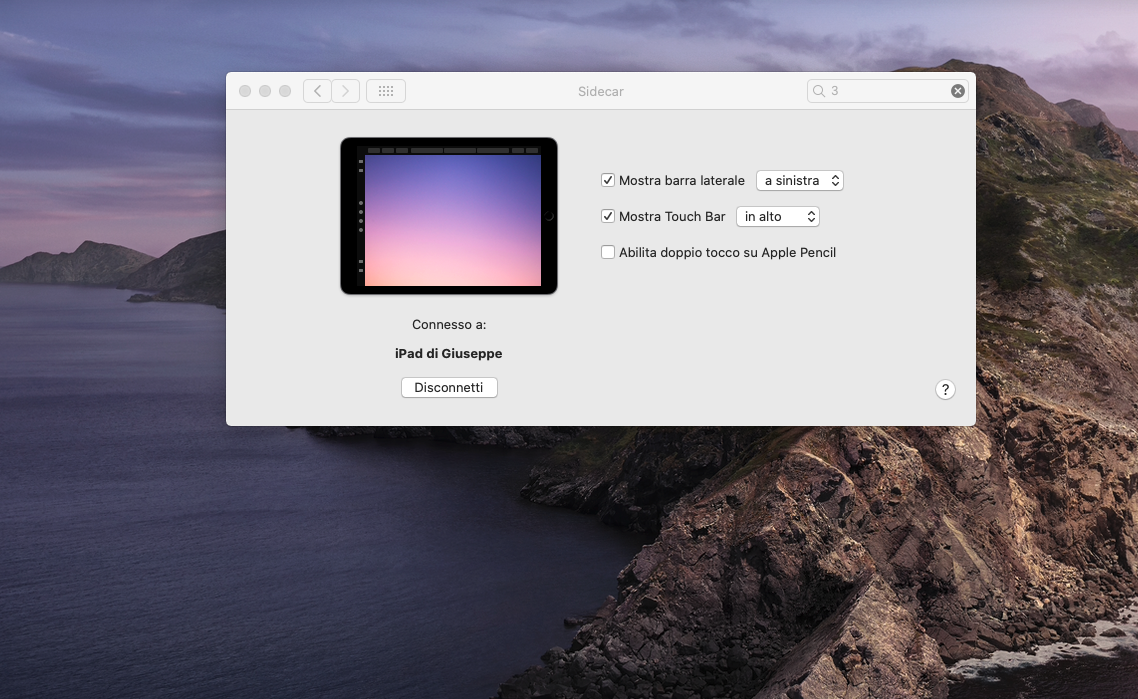Open the 'a sinistra' sidebar position dropdown
Viewport: 1138px width, 699px height.
coord(800,180)
